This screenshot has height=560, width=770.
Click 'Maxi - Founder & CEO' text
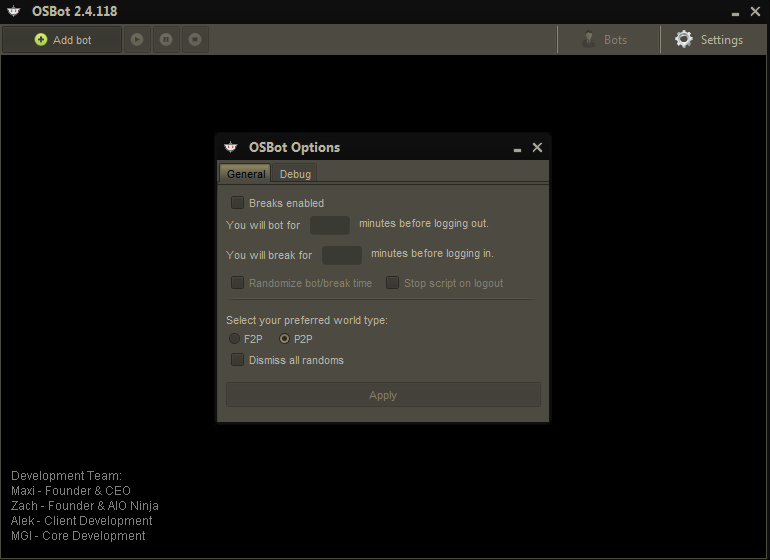[x=71, y=491]
